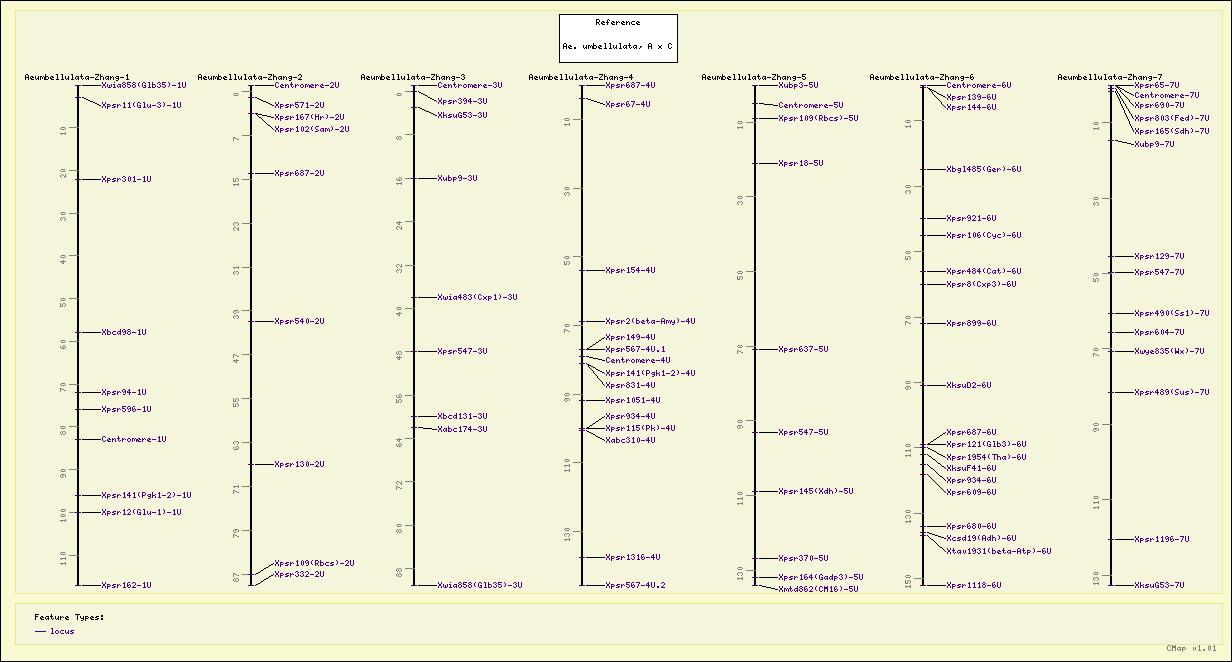
Task: Click the Xpsr1196-7U feature label
Action: point(1161,540)
